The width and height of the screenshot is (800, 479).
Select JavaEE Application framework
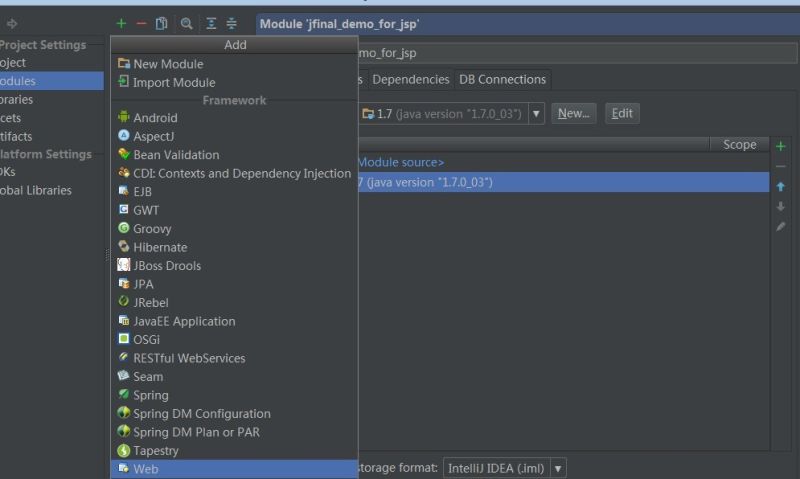point(234,321)
